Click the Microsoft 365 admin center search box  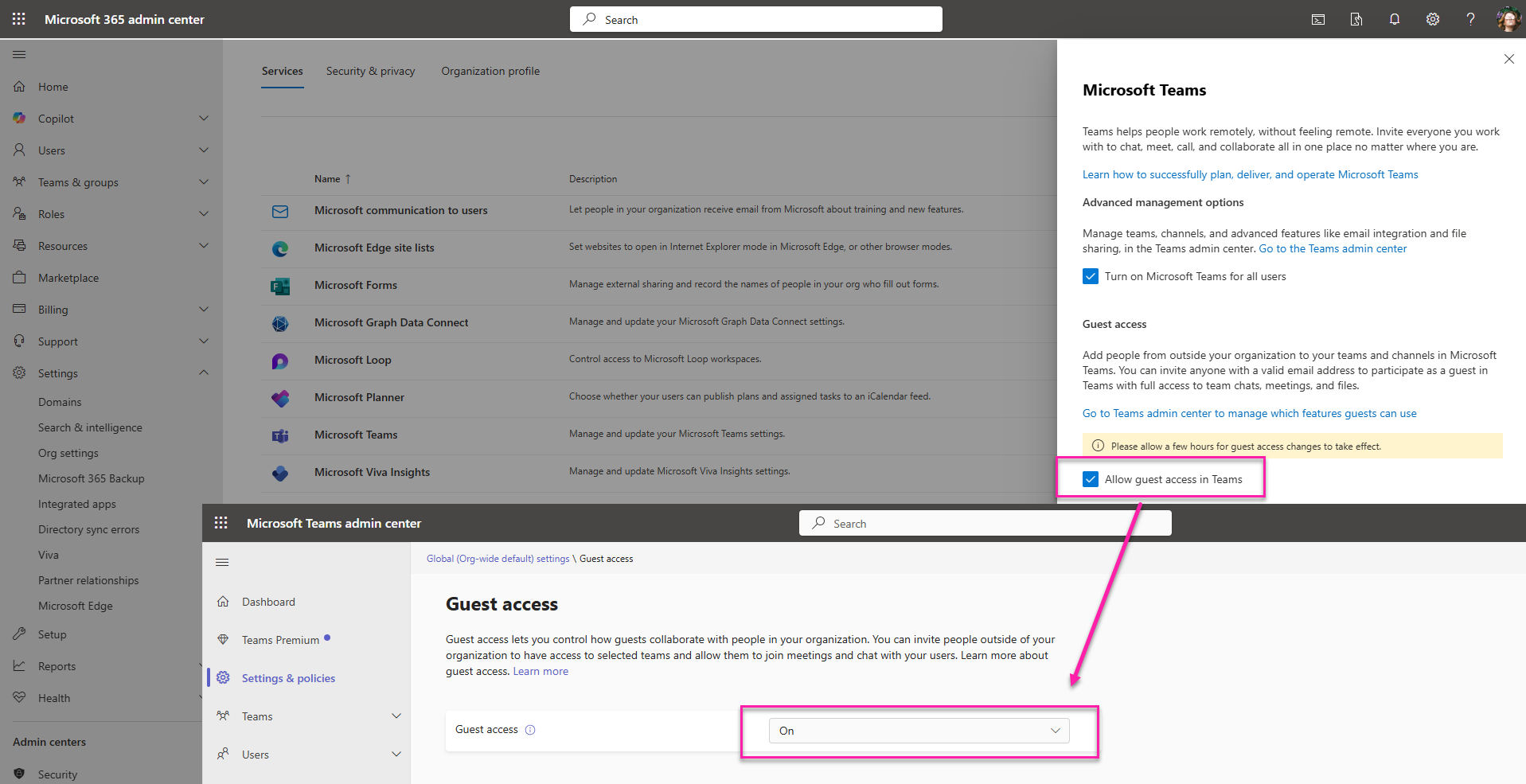point(756,19)
